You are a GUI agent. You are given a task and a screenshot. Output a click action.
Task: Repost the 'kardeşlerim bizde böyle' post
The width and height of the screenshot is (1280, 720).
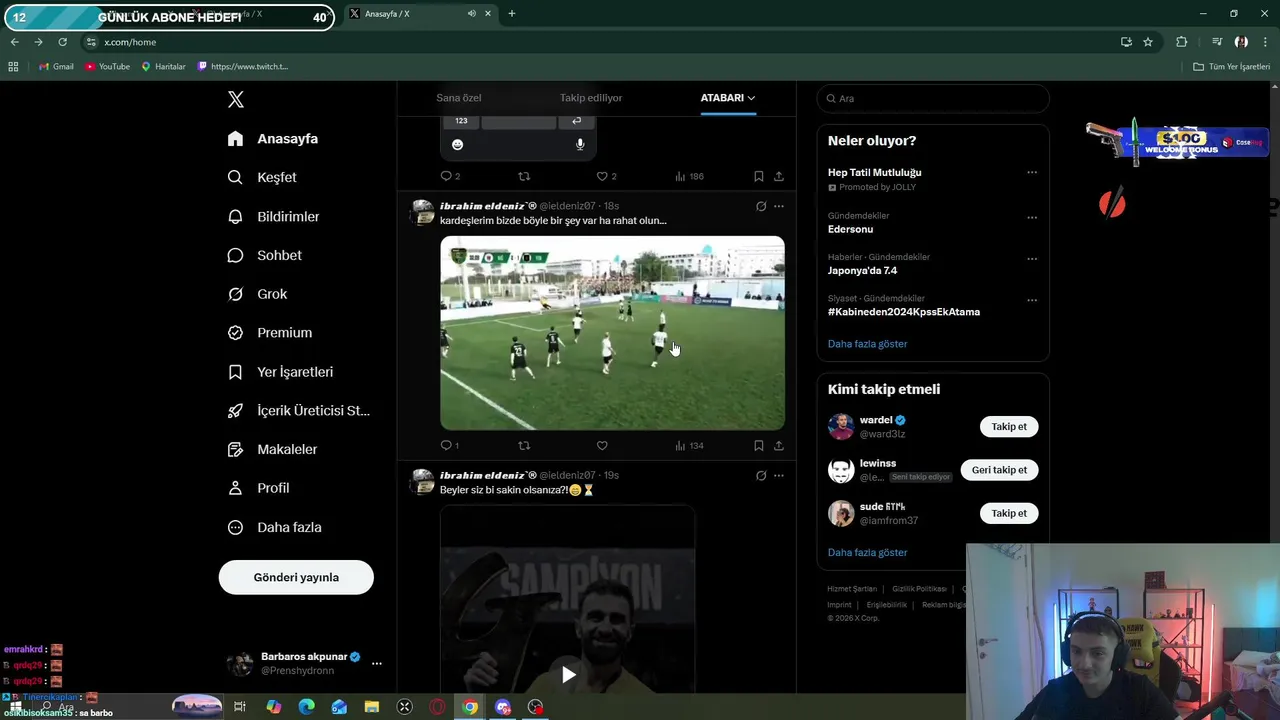click(524, 446)
